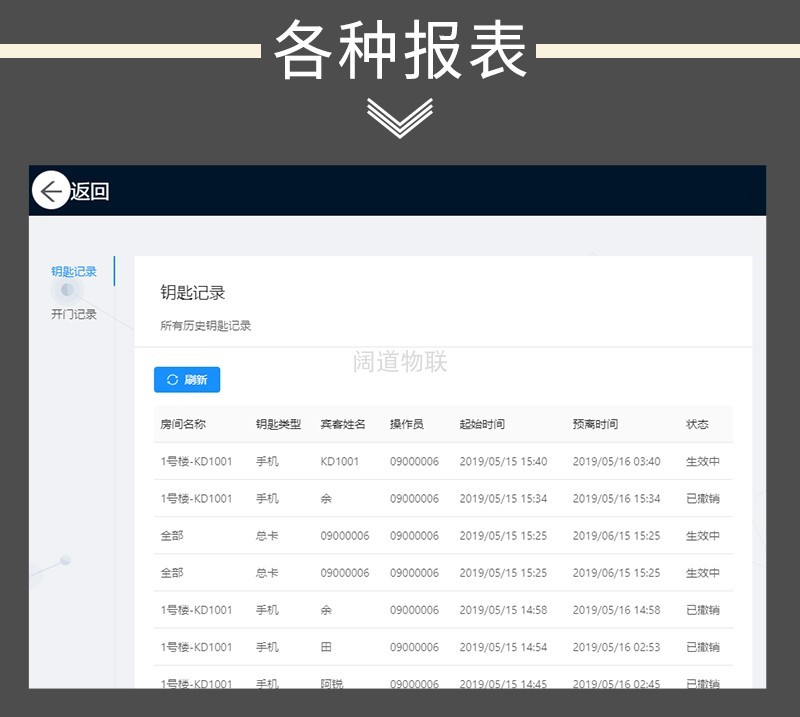Screen dimensions: 800x717
Task: Click departure time 2019/05/16 15:34
Action: pos(617,499)
